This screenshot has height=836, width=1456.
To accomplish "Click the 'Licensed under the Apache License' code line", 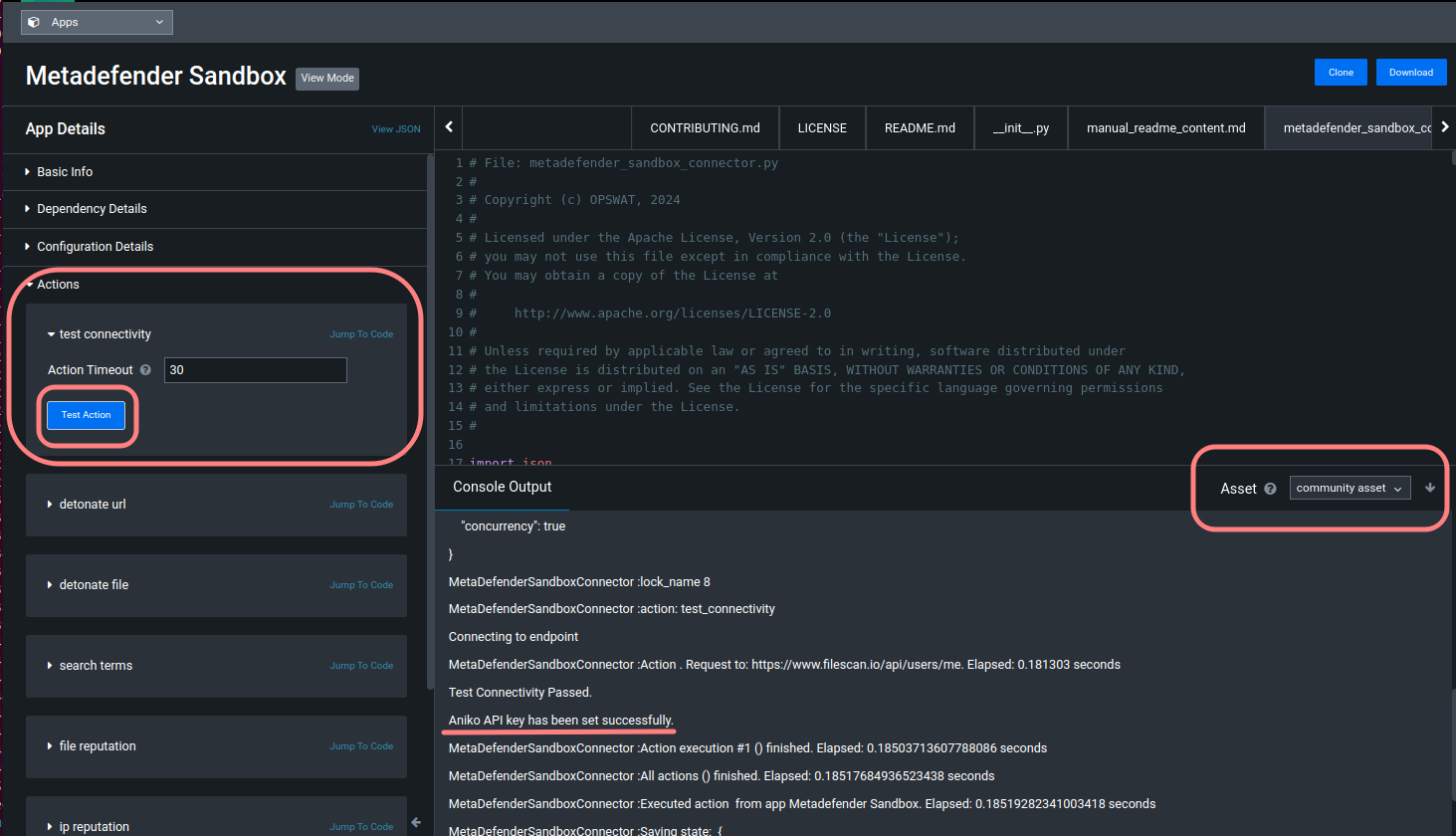I will 715,238.
